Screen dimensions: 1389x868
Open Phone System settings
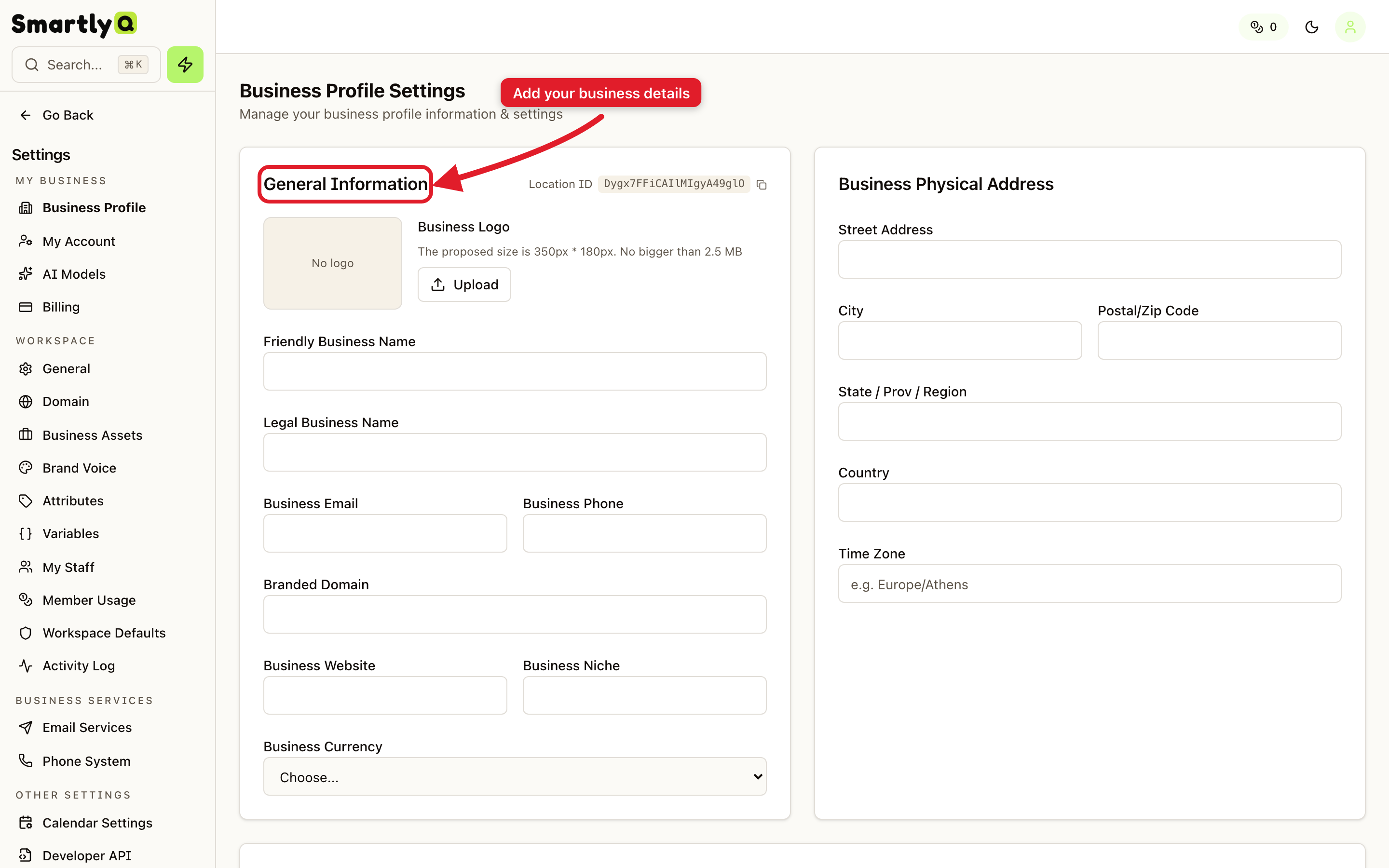pyautogui.click(x=87, y=760)
